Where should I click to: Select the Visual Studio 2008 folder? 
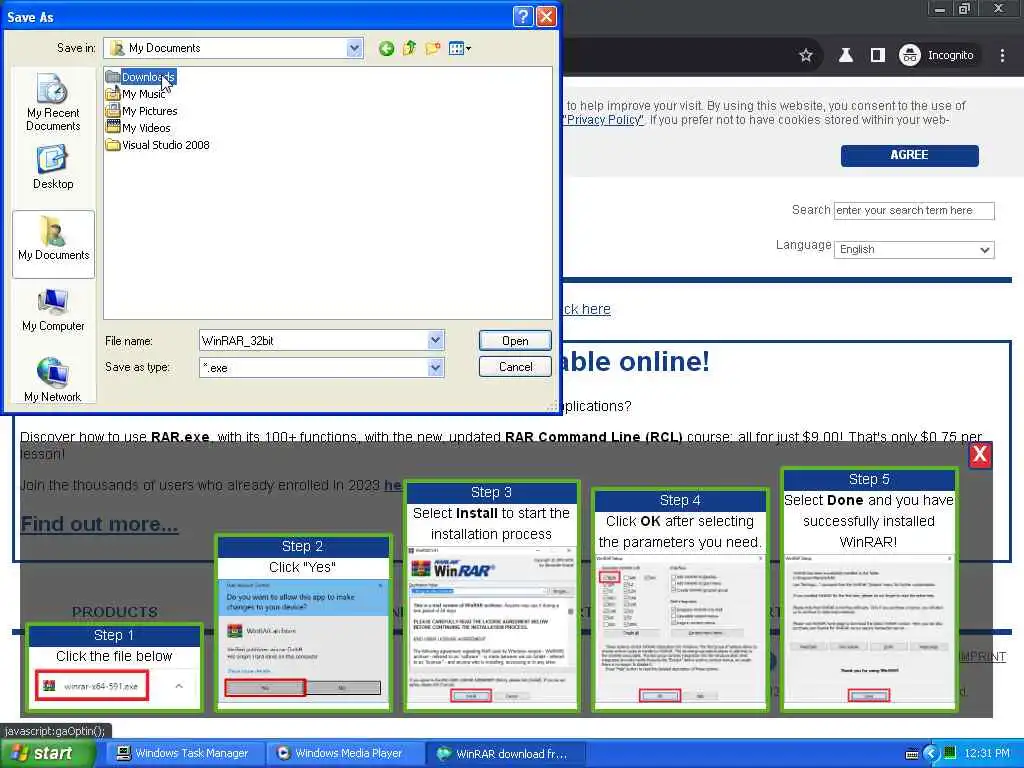(x=158, y=145)
